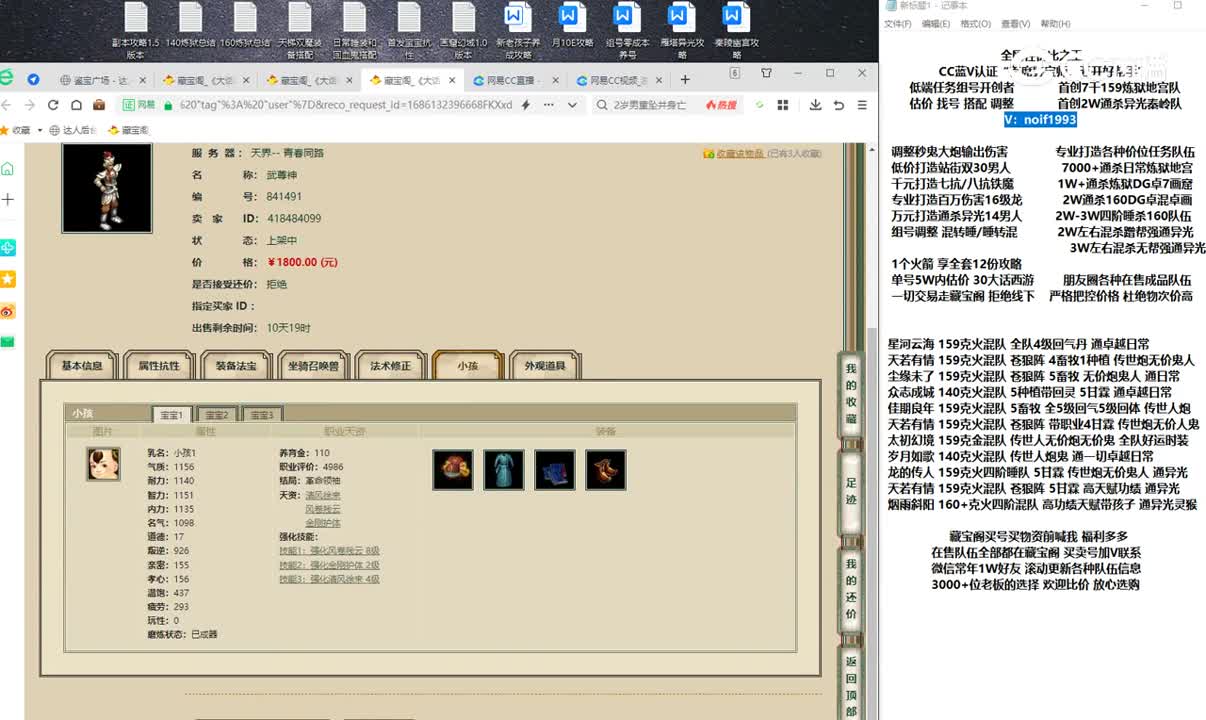Click the child portrait image
The height and width of the screenshot is (720, 1206).
click(103, 464)
